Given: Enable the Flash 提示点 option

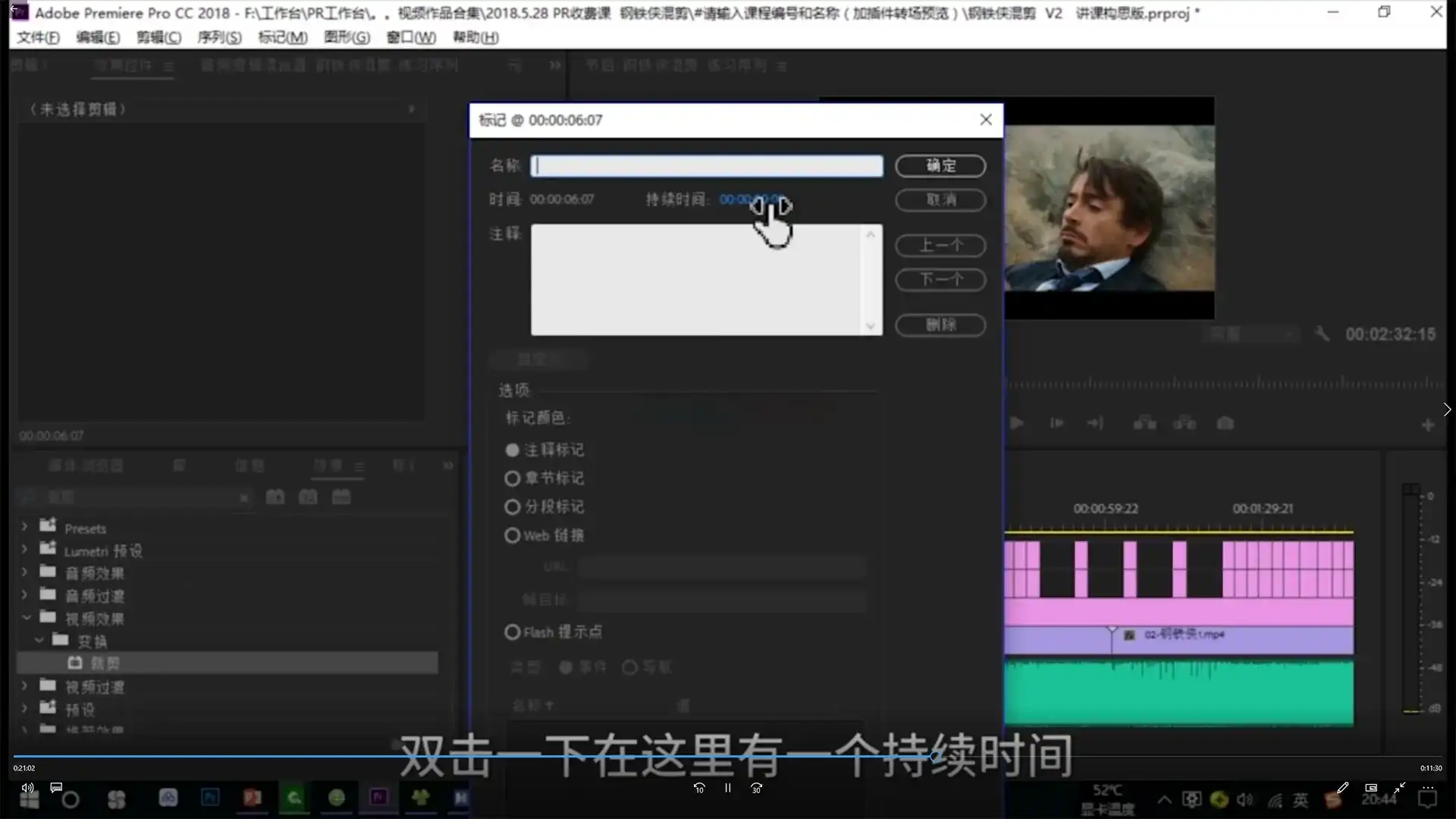Looking at the screenshot, I should click(511, 632).
